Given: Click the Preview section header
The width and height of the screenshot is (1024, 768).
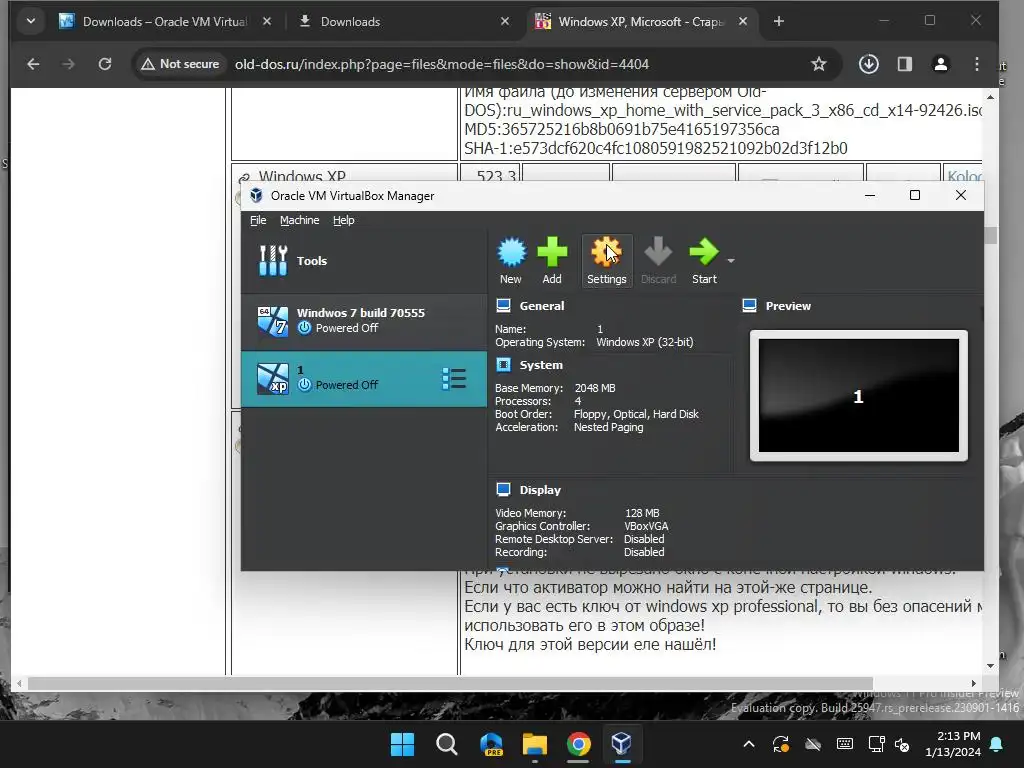Looking at the screenshot, I should (x=788, y=306).
